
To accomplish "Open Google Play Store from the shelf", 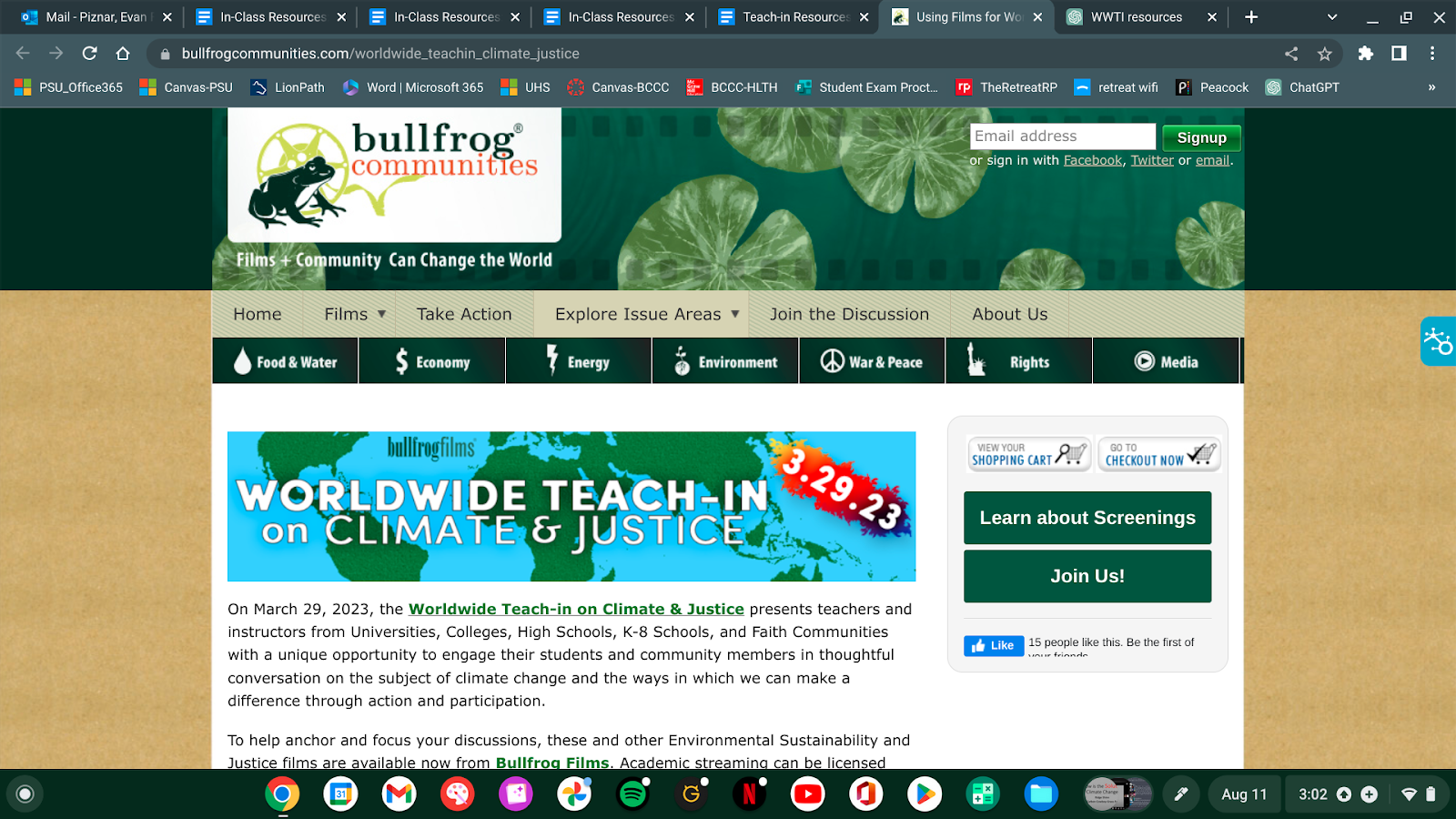I will (924, 794).
